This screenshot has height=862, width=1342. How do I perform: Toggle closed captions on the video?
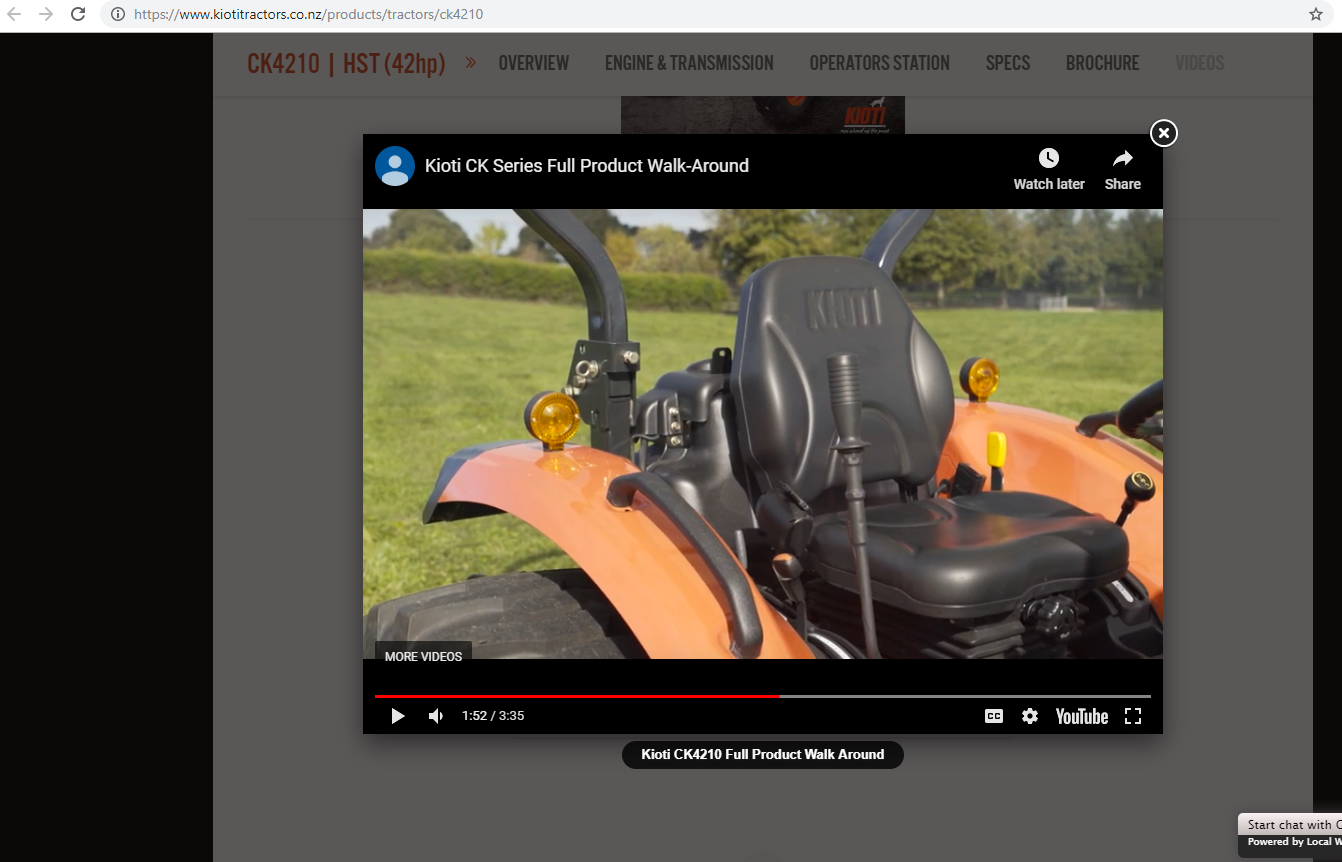(x=993, y=716)
